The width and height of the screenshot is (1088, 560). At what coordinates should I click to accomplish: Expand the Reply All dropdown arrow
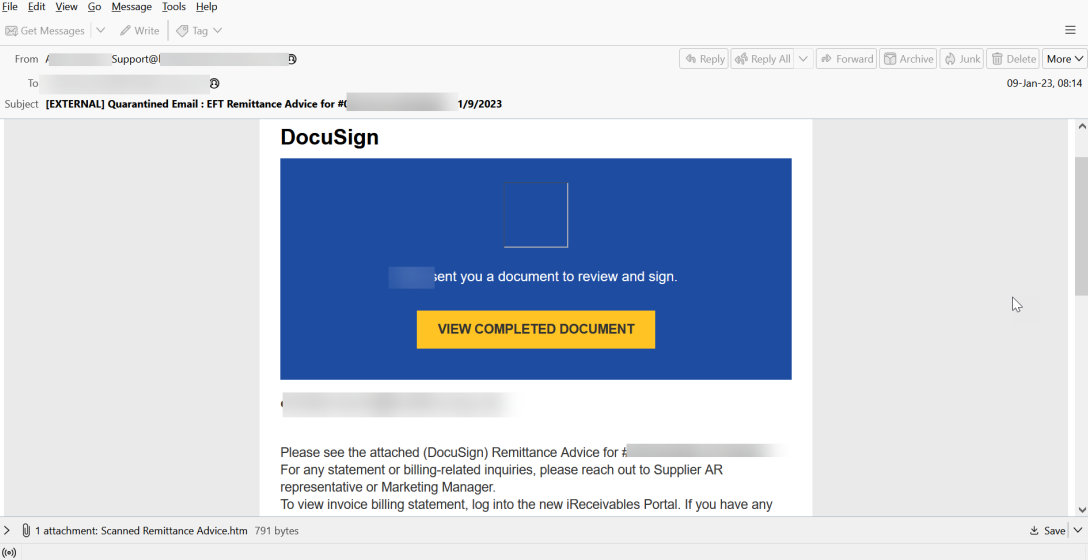pos(803,59)
